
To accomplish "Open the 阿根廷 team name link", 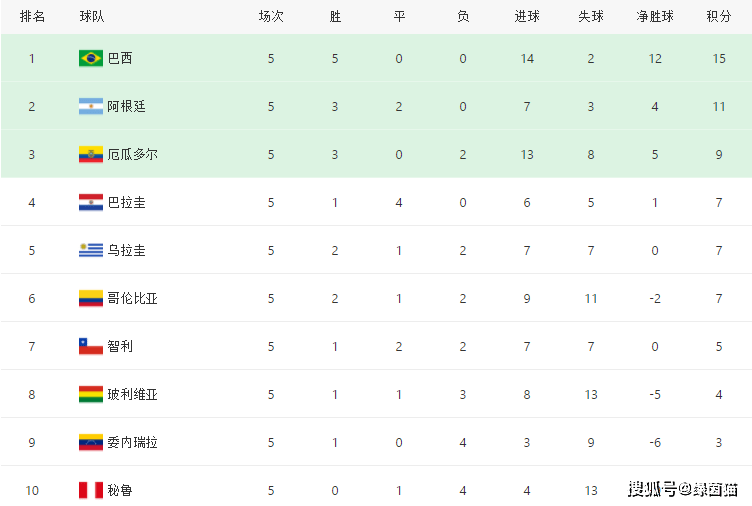I will click(126, 106).
